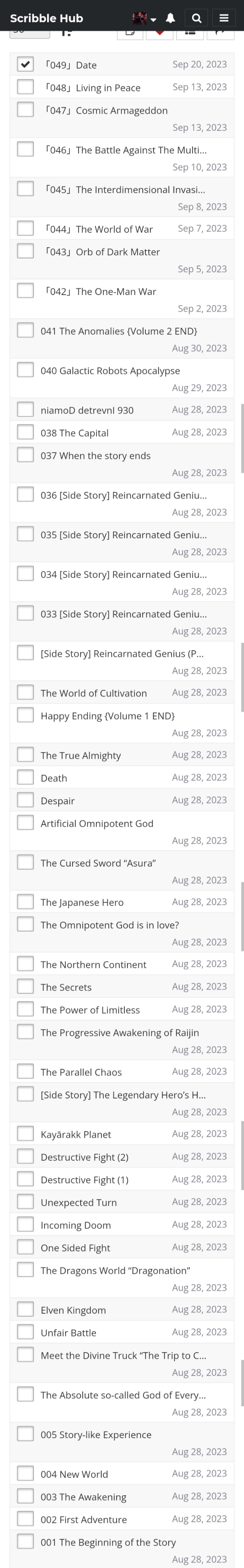Screen dimensions: 244x1568
Task: Click the chapter sort order icon
Action: (x=67, y=32)
